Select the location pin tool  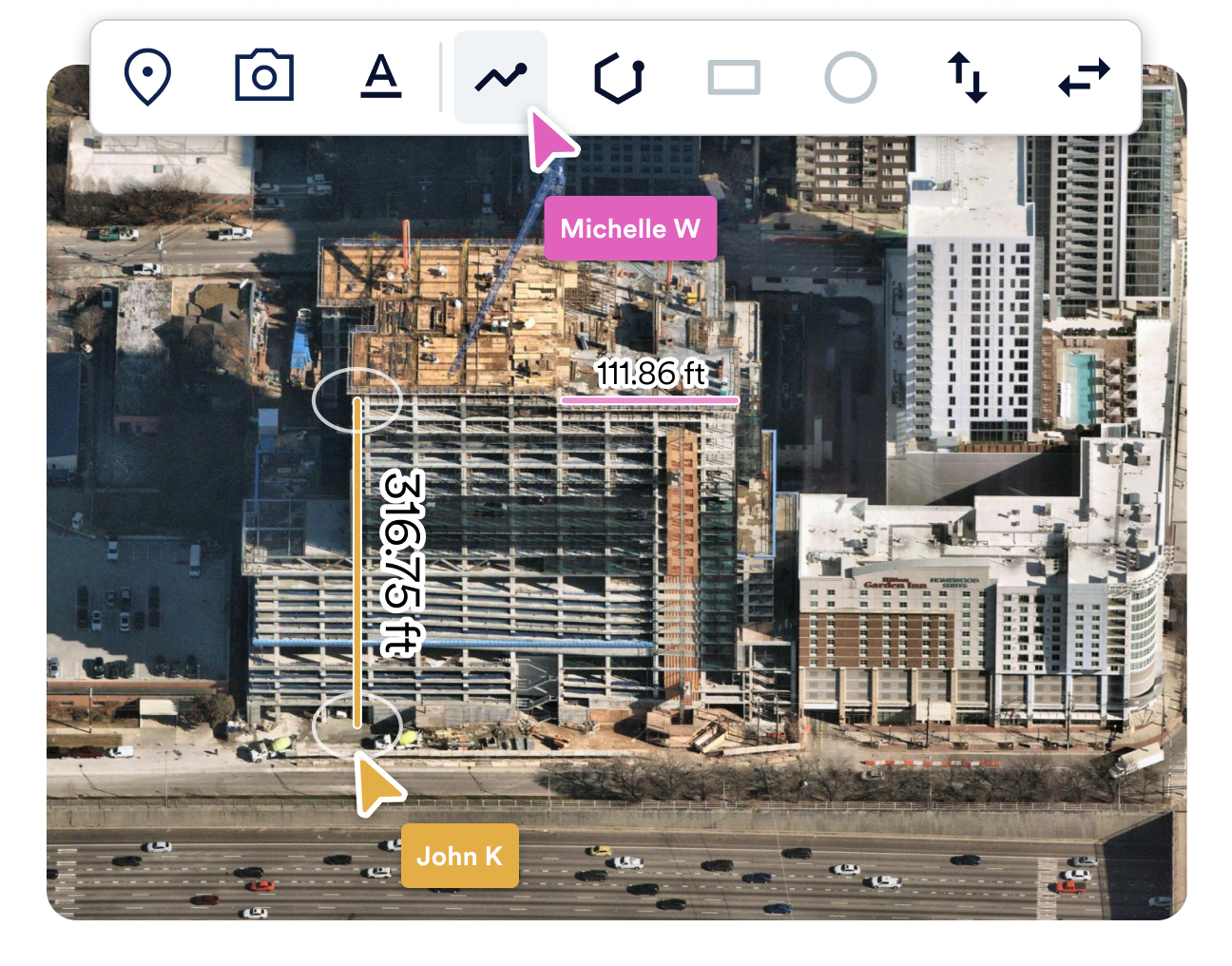tap(147, 77)
